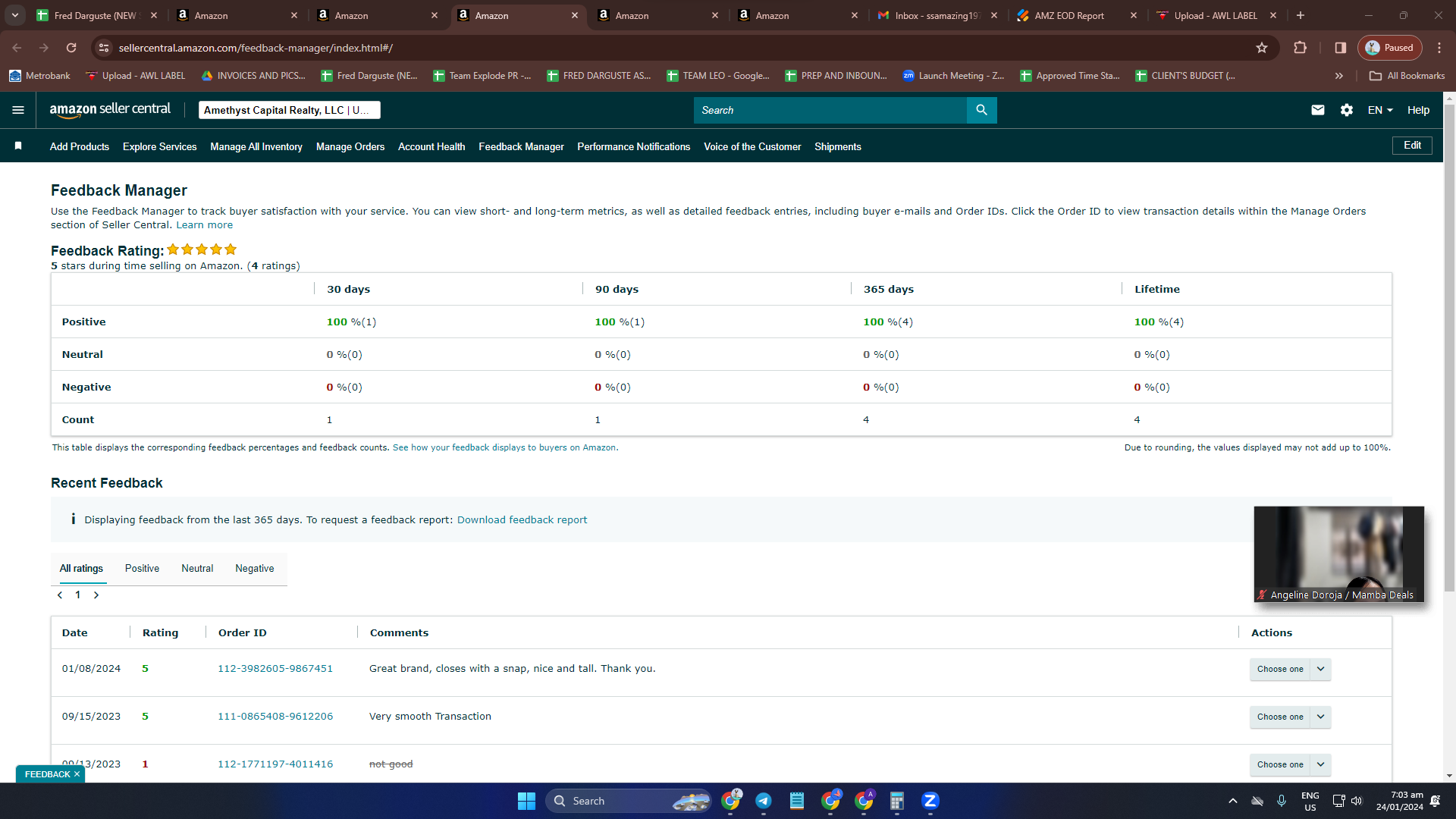Open order ID 112-3982605-9867451 link
The image size is (1456, 819).
tap(275, 669)
